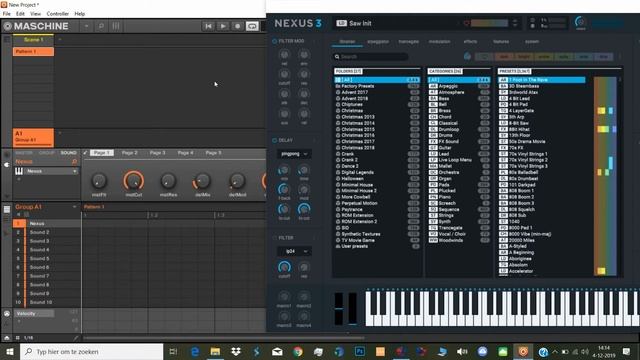The image size is (640, 360).
Task: Click Windows Start button
Action: [10, 351]
